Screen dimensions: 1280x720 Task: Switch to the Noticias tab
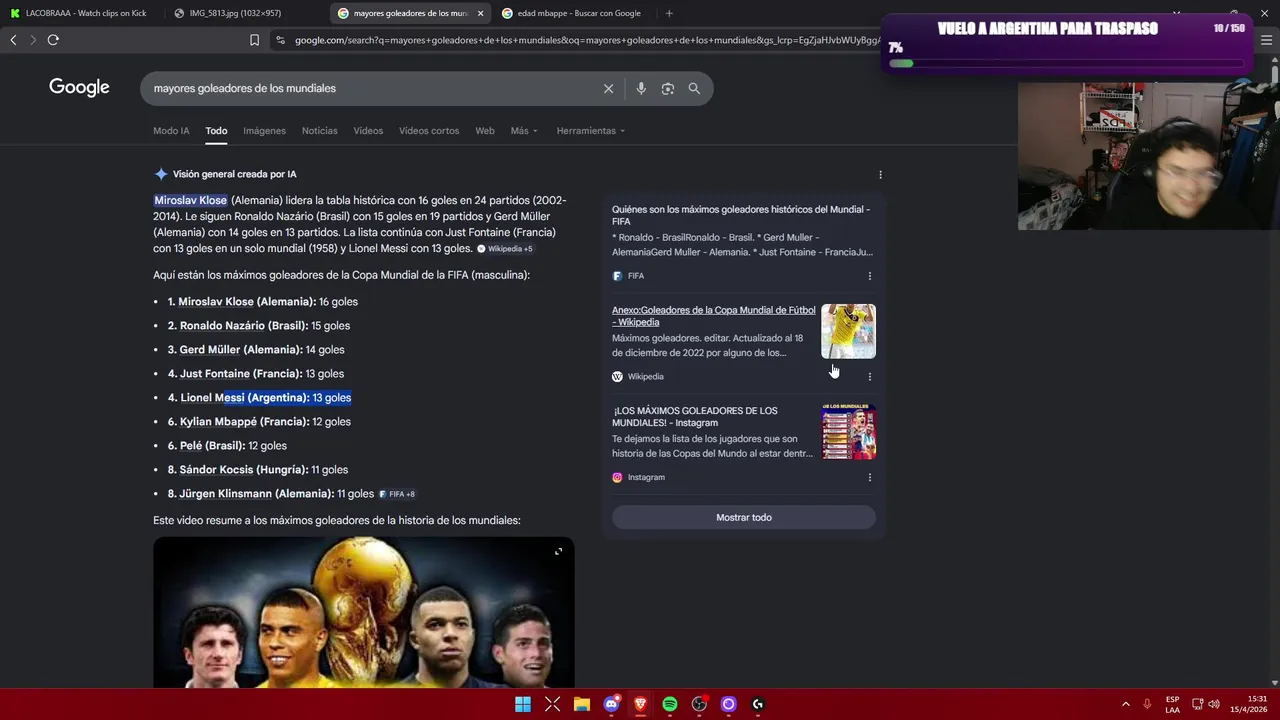pyautogui.click(x=320, y=131)
